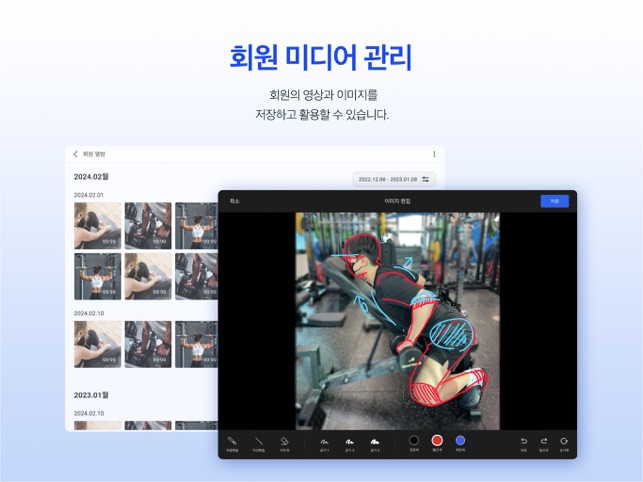
Task: Pick the black color swatch
Action: 414,441
